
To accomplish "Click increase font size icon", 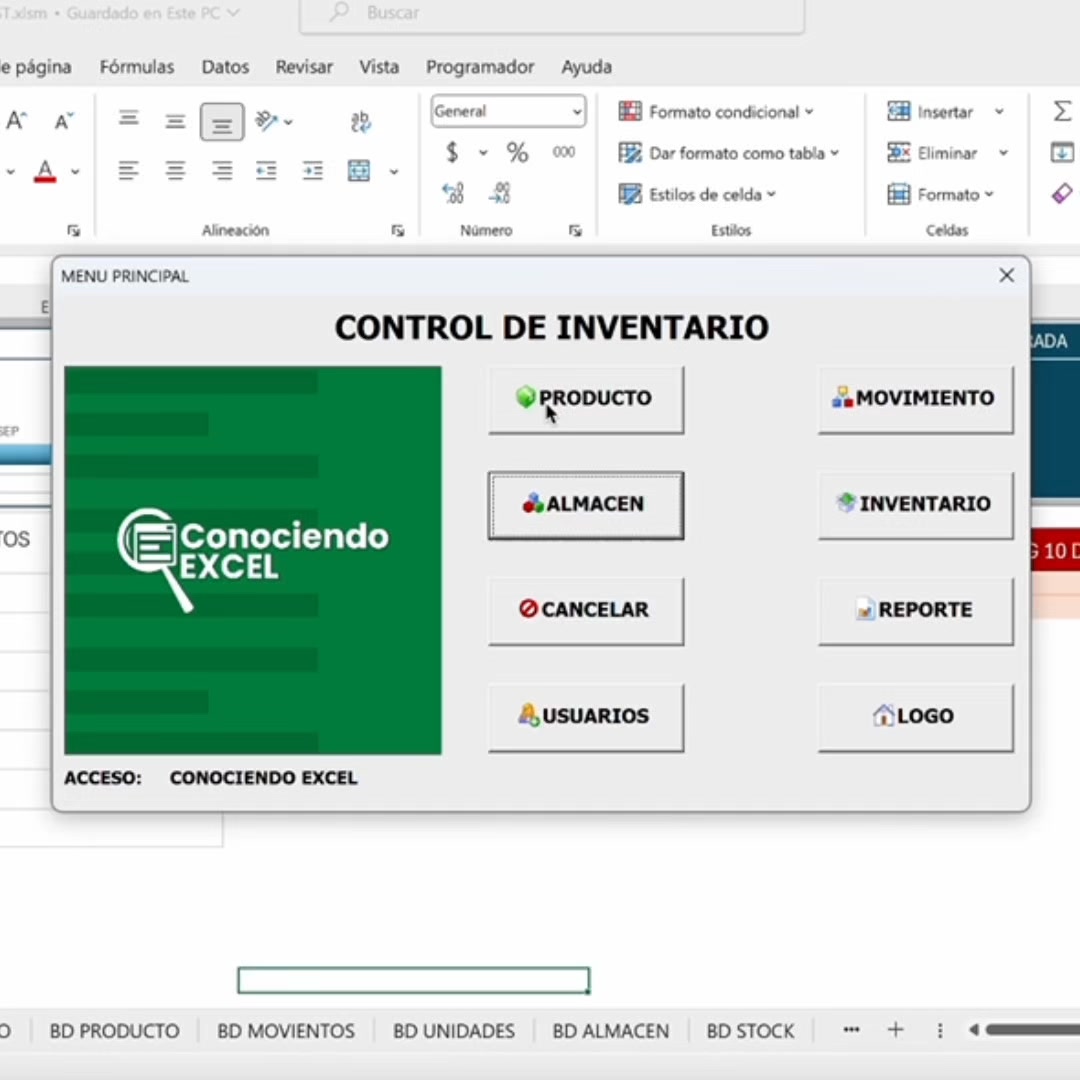I will pos(17,121).
